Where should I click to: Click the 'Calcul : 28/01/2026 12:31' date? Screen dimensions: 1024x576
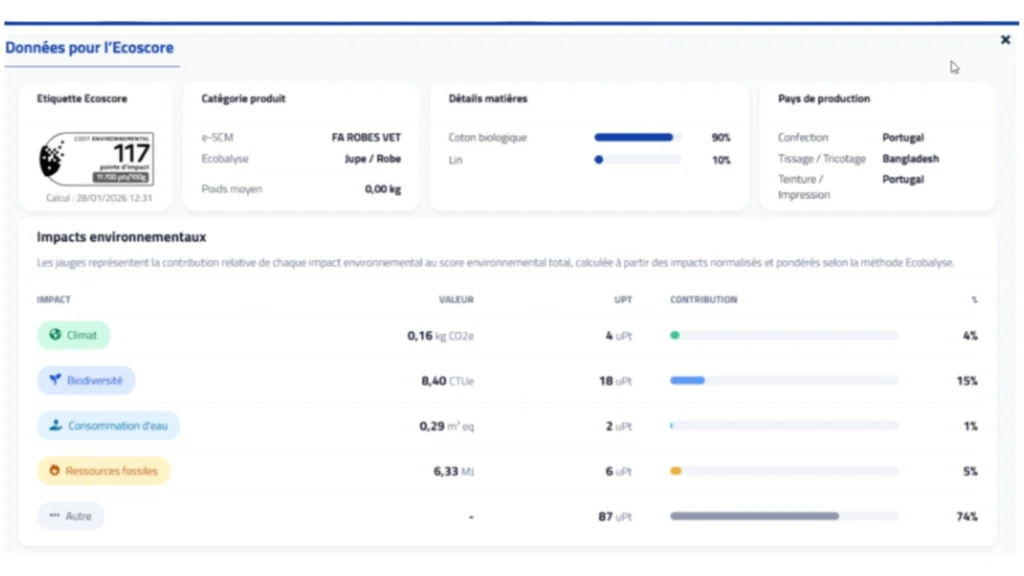click(x=99, y=198)
